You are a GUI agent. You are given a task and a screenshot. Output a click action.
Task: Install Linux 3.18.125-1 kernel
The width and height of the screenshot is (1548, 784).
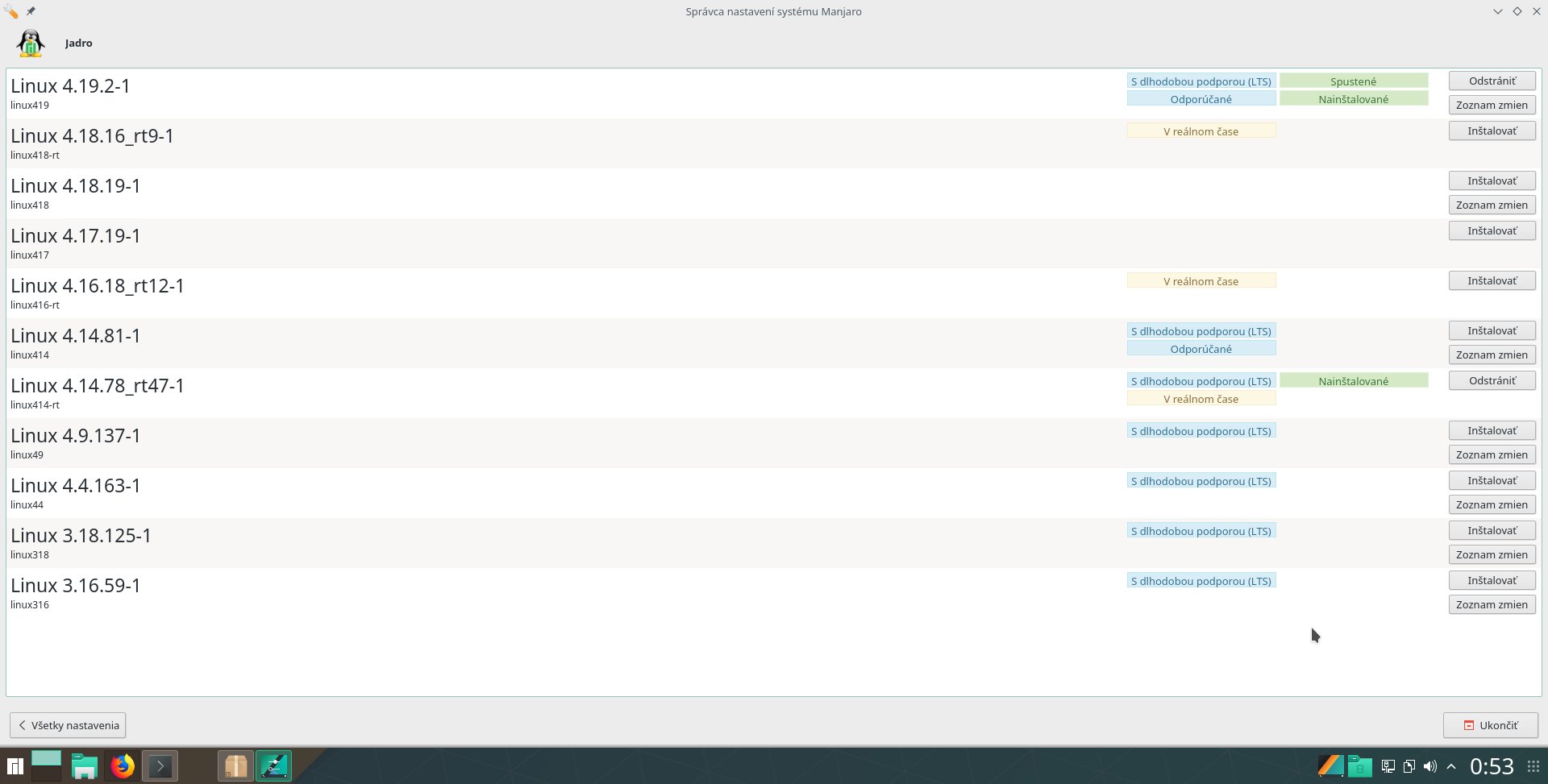(1492, 530)
